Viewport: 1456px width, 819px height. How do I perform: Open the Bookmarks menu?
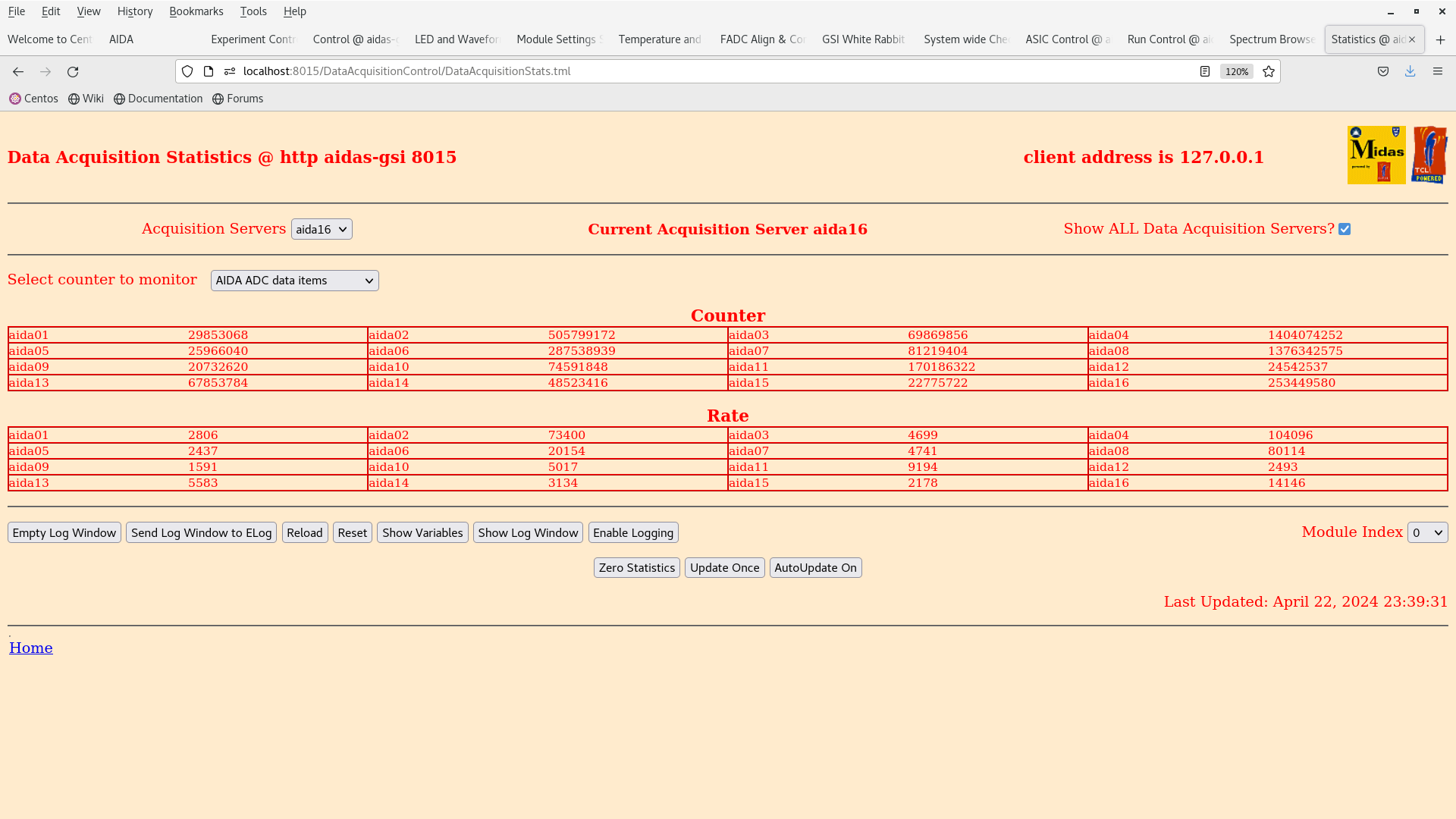(196, 11)
